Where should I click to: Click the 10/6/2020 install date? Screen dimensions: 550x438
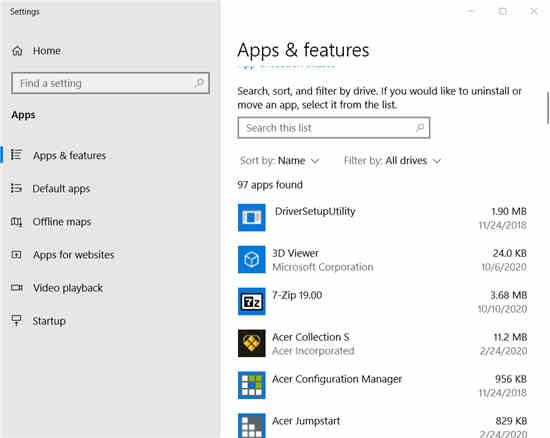(x=504, y=267)
